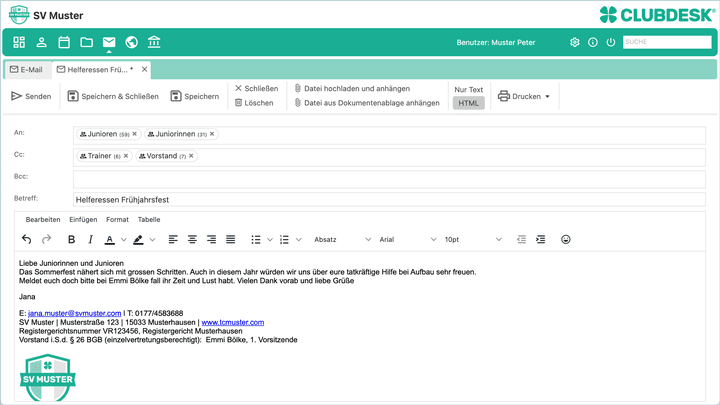Apply the highlight background color button
This screenshot has width=720, height=405.
point(138,239)
